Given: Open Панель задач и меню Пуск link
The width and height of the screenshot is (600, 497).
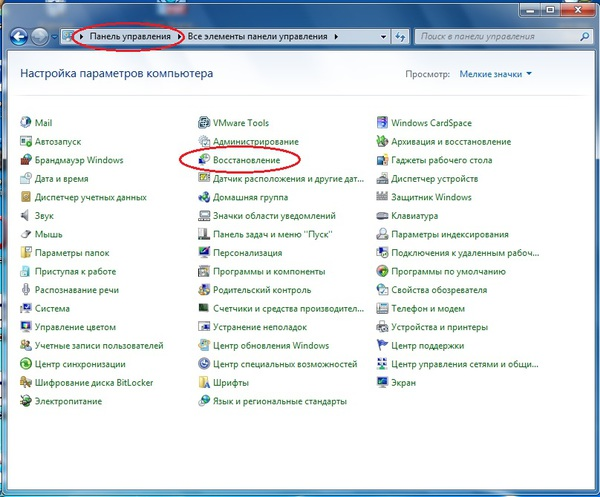Looking at the screenshot, I should 272,234.
